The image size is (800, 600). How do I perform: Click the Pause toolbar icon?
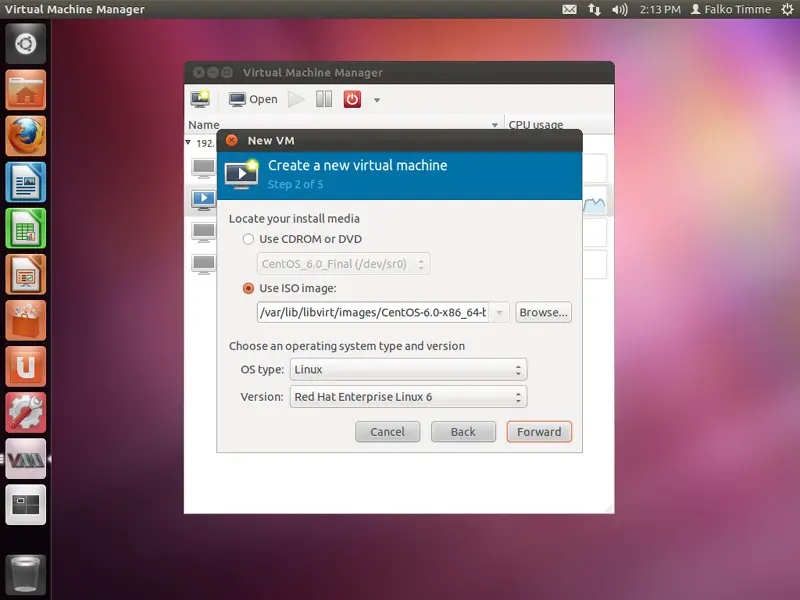pos(324,99)
